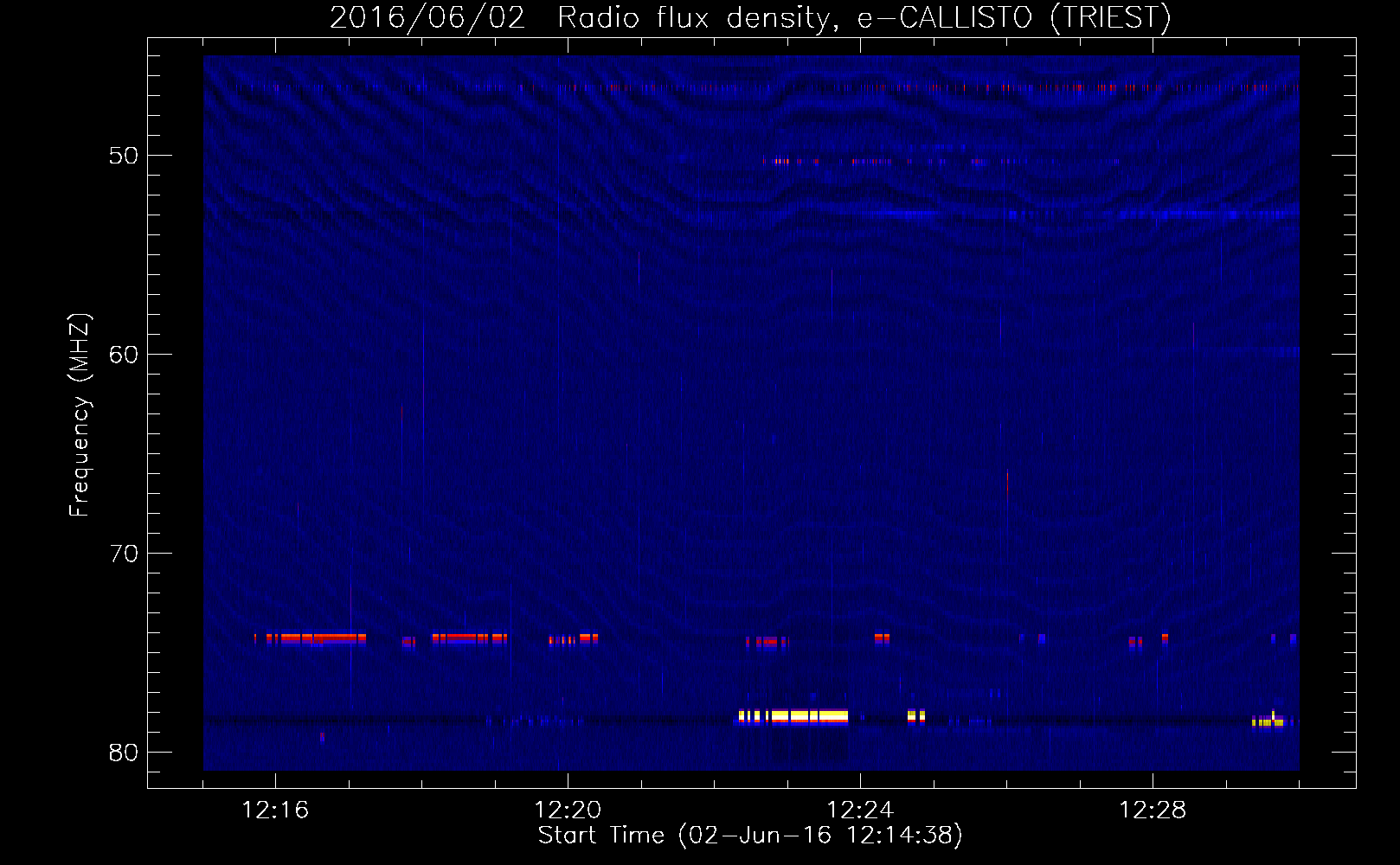Click the 70 frequency tick label
This screenshot has height=865, width=1400.
point(123,554)
